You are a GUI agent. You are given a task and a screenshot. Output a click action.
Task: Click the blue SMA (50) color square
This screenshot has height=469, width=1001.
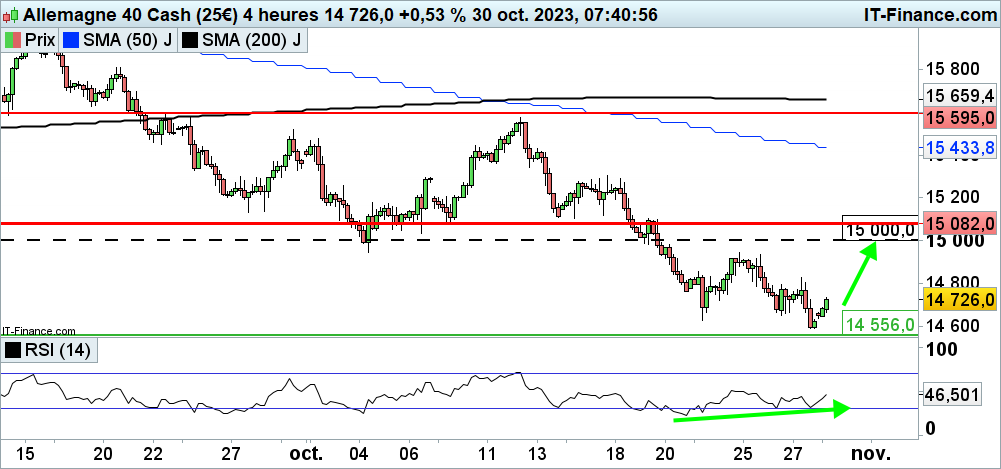[x=70, y=40]
